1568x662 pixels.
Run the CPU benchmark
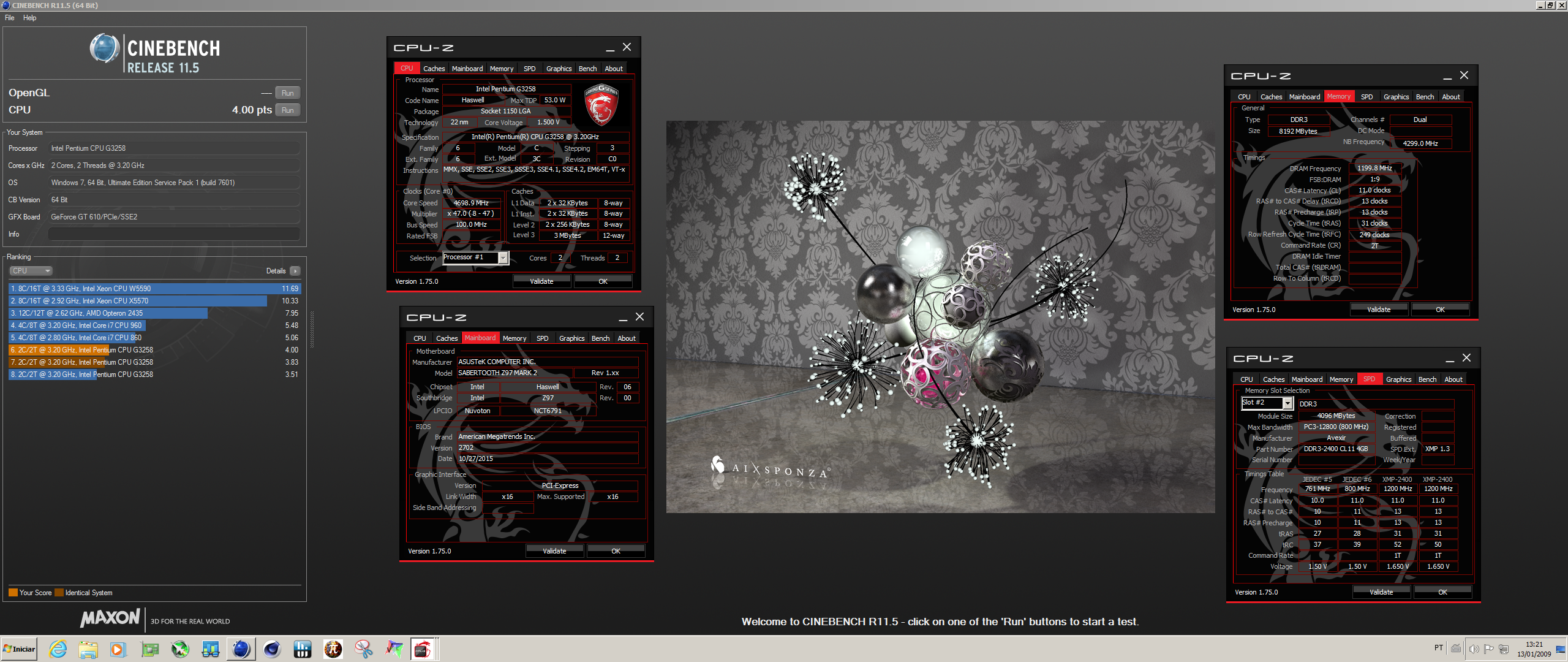click(287, 110)
